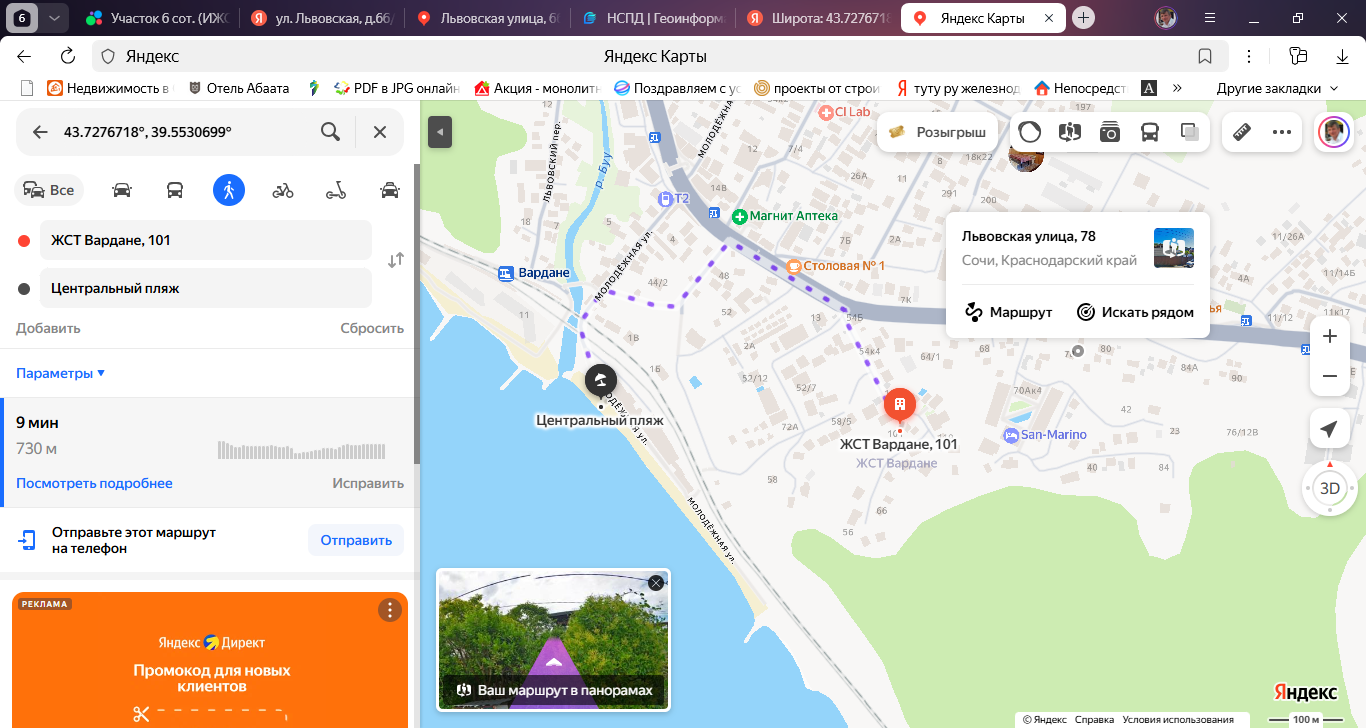Open the Yandex Maps profile avatar
Viewport: 1366px width, 728px height.
[x=1333, y=132]
